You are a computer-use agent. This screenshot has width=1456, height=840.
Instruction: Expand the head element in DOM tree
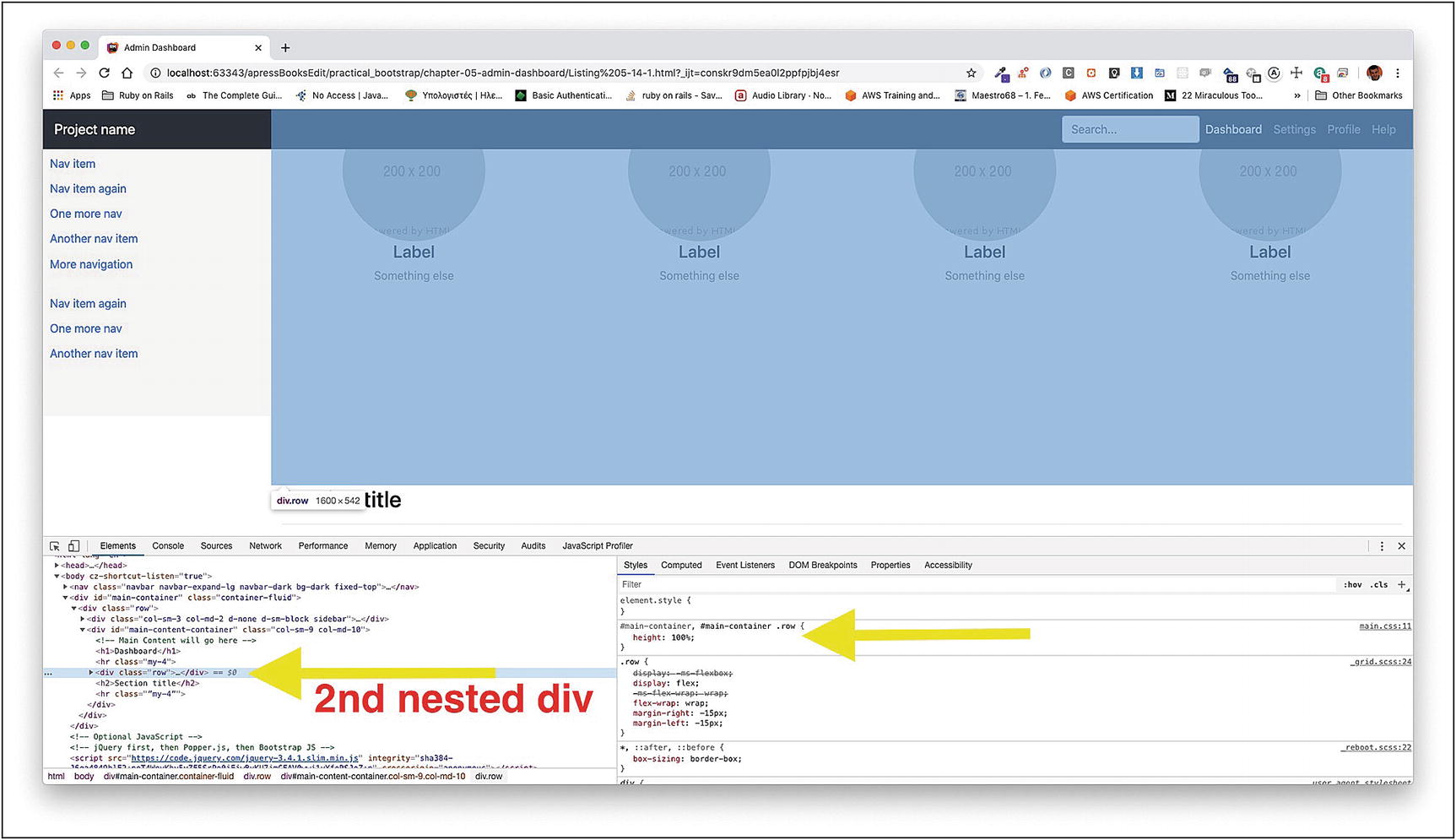[57, 566]
